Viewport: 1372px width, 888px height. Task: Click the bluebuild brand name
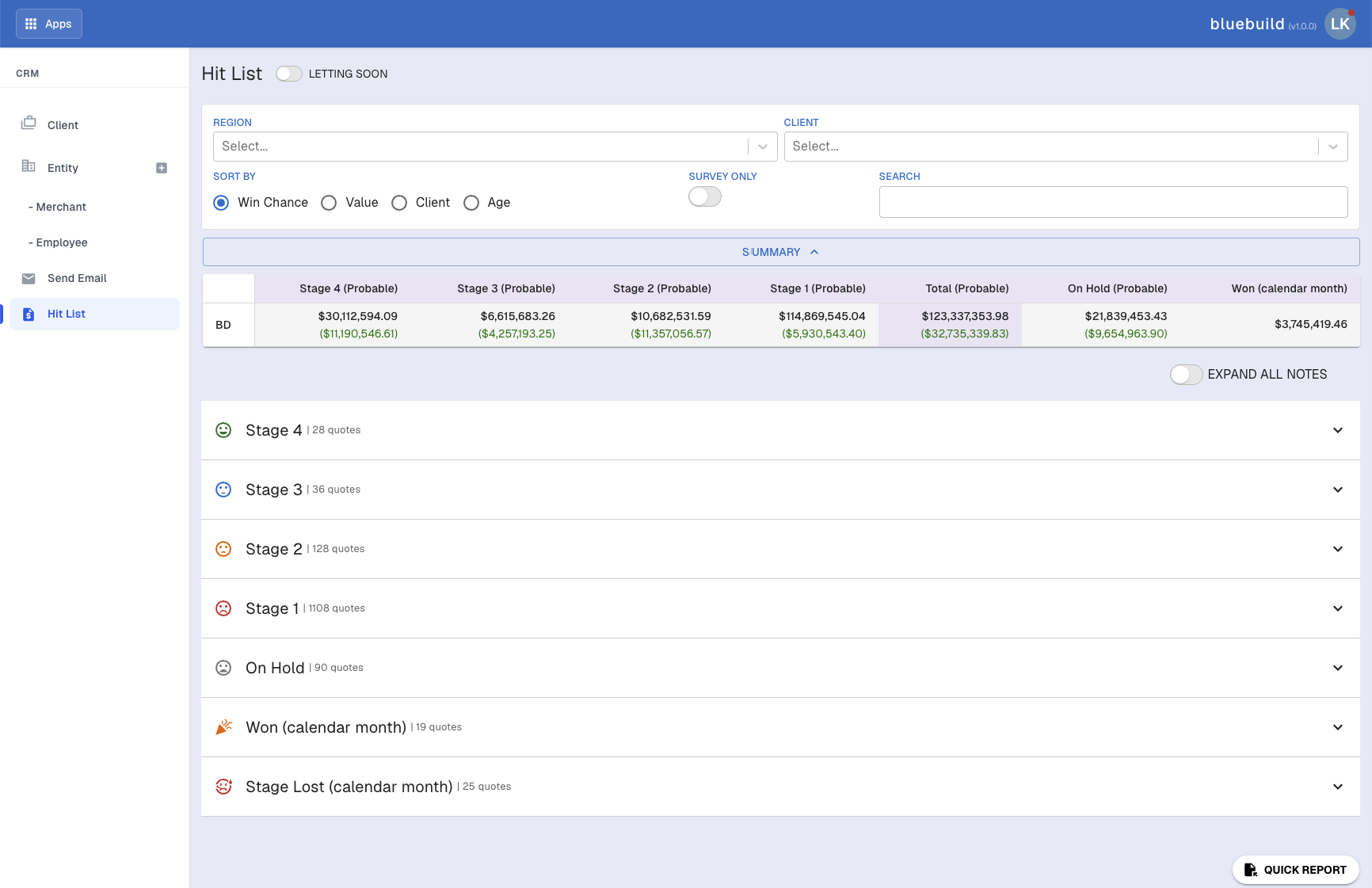(x=1247, y=24)
